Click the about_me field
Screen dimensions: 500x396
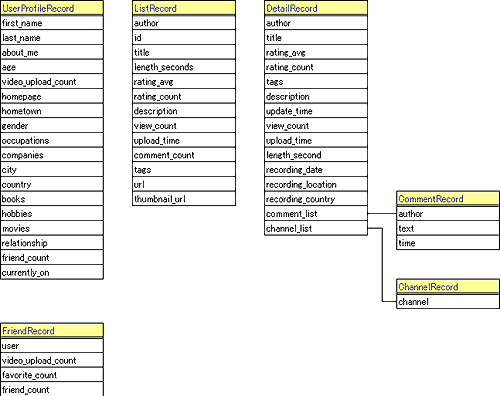52,52
